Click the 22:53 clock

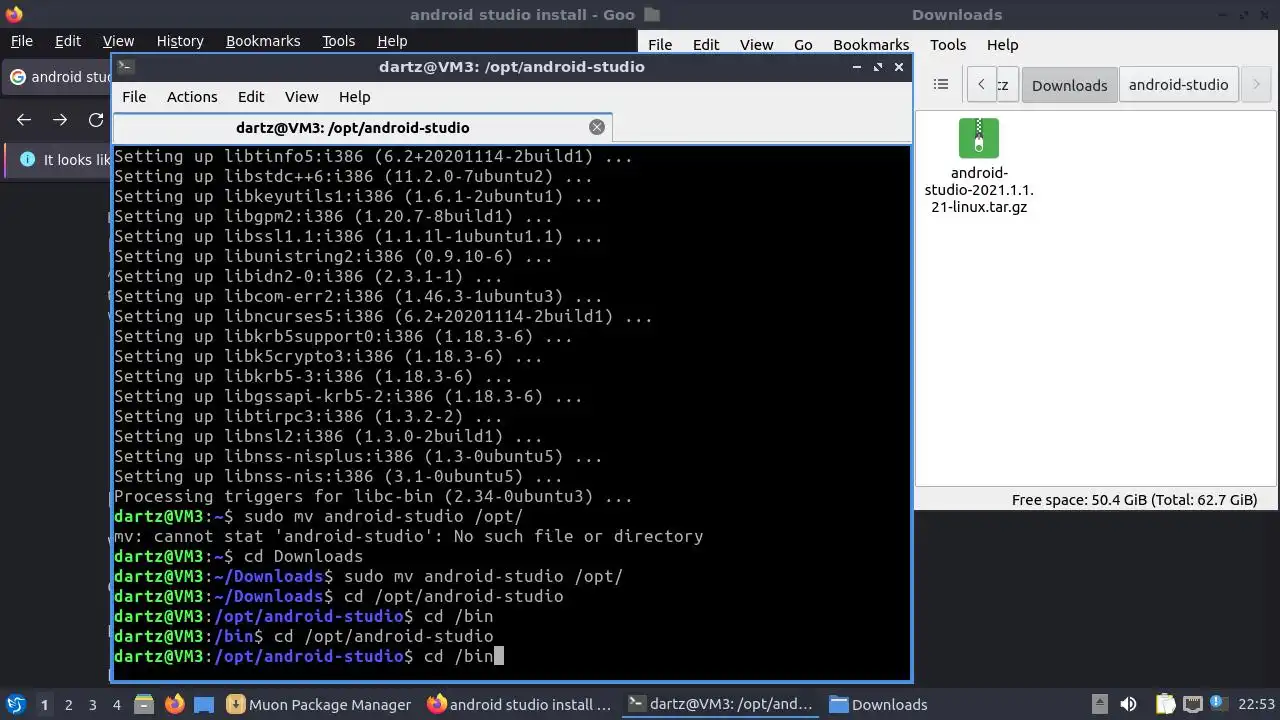1256,704
